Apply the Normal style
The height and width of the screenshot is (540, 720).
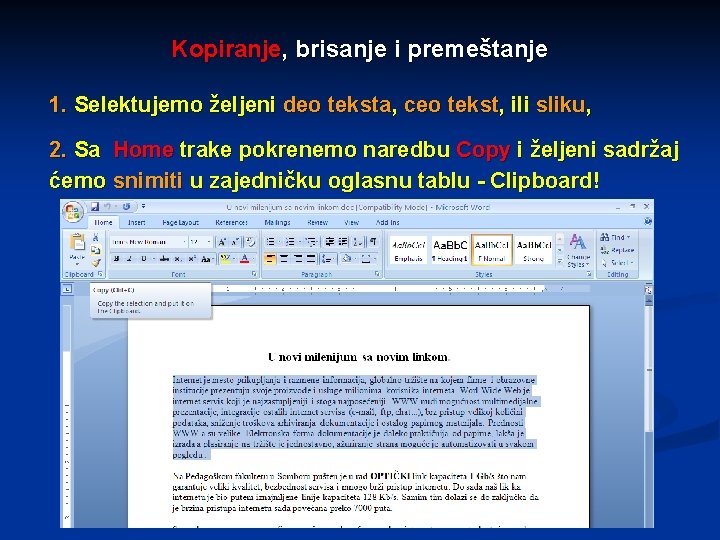[491, 251]
